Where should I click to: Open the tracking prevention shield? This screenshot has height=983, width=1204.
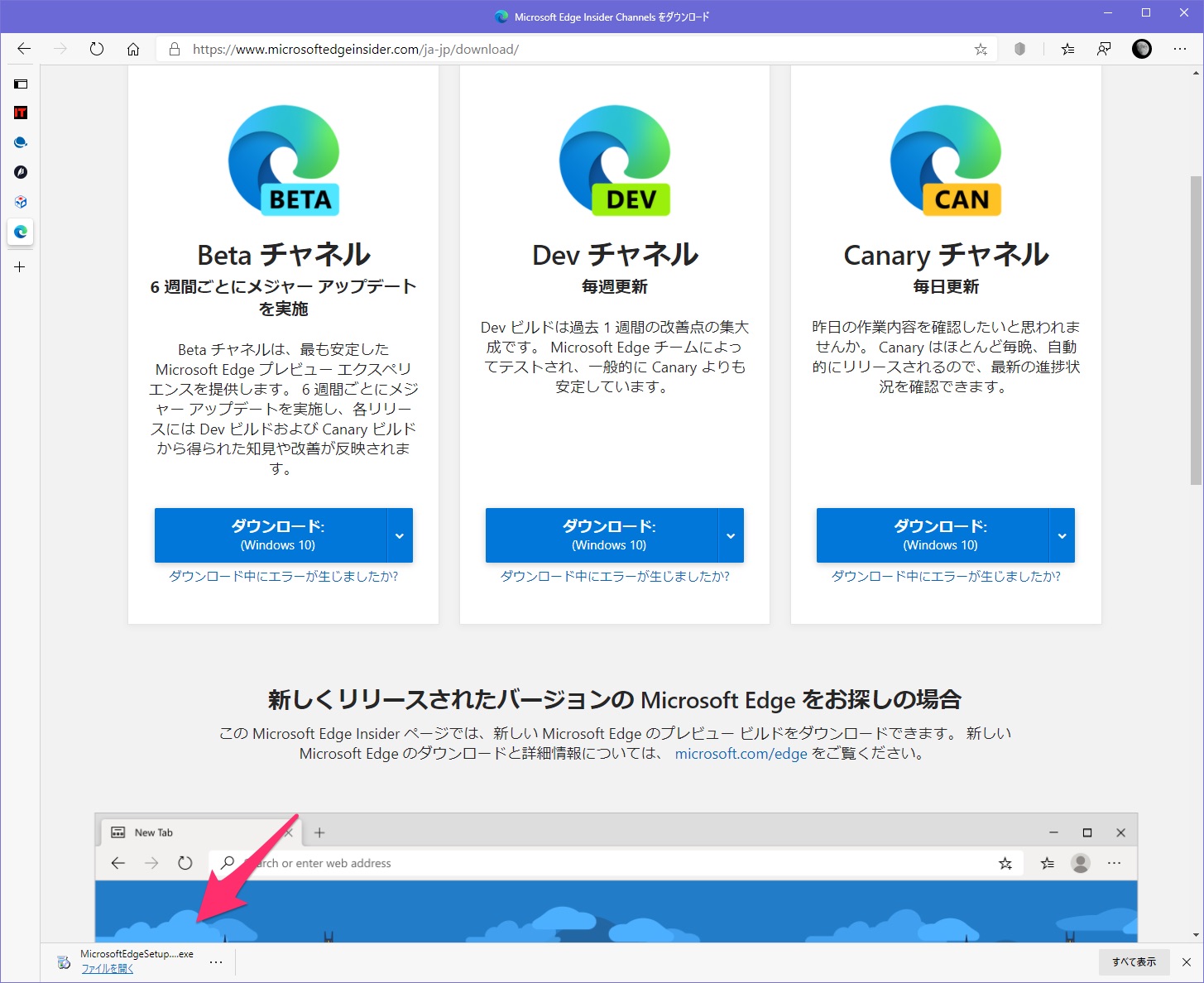(1019, 49)
